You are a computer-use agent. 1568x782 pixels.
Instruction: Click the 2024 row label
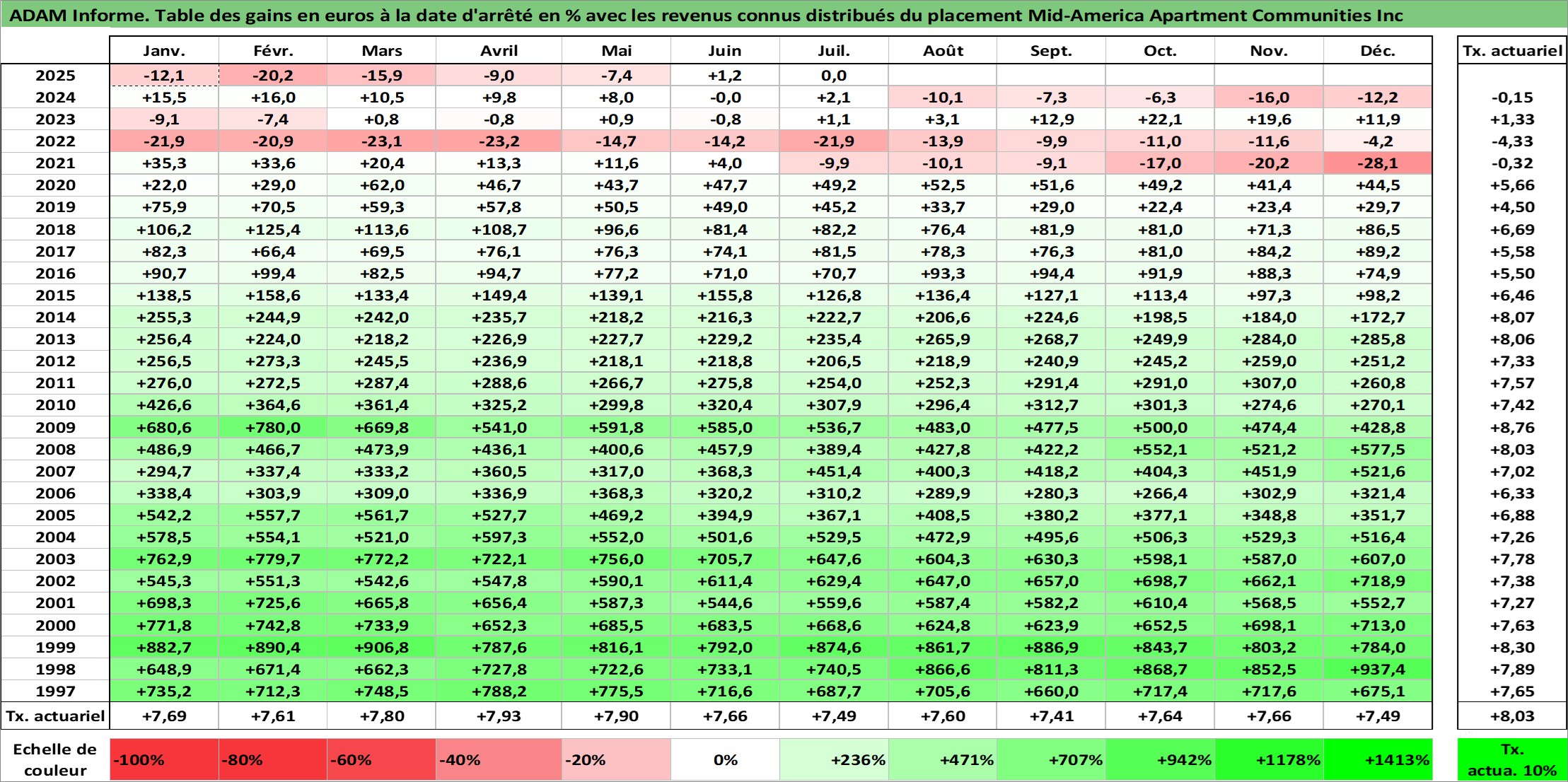pos(55,98)
